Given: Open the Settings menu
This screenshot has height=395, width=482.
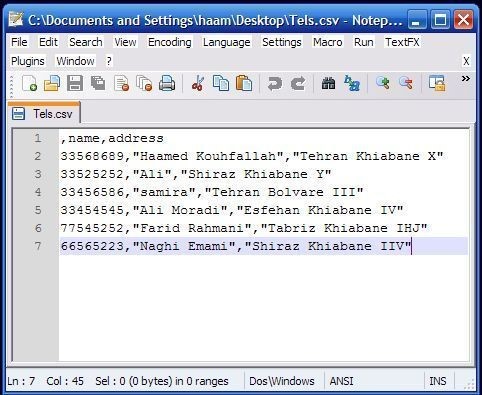Looking at the screenshot, I should pos(282,42).
